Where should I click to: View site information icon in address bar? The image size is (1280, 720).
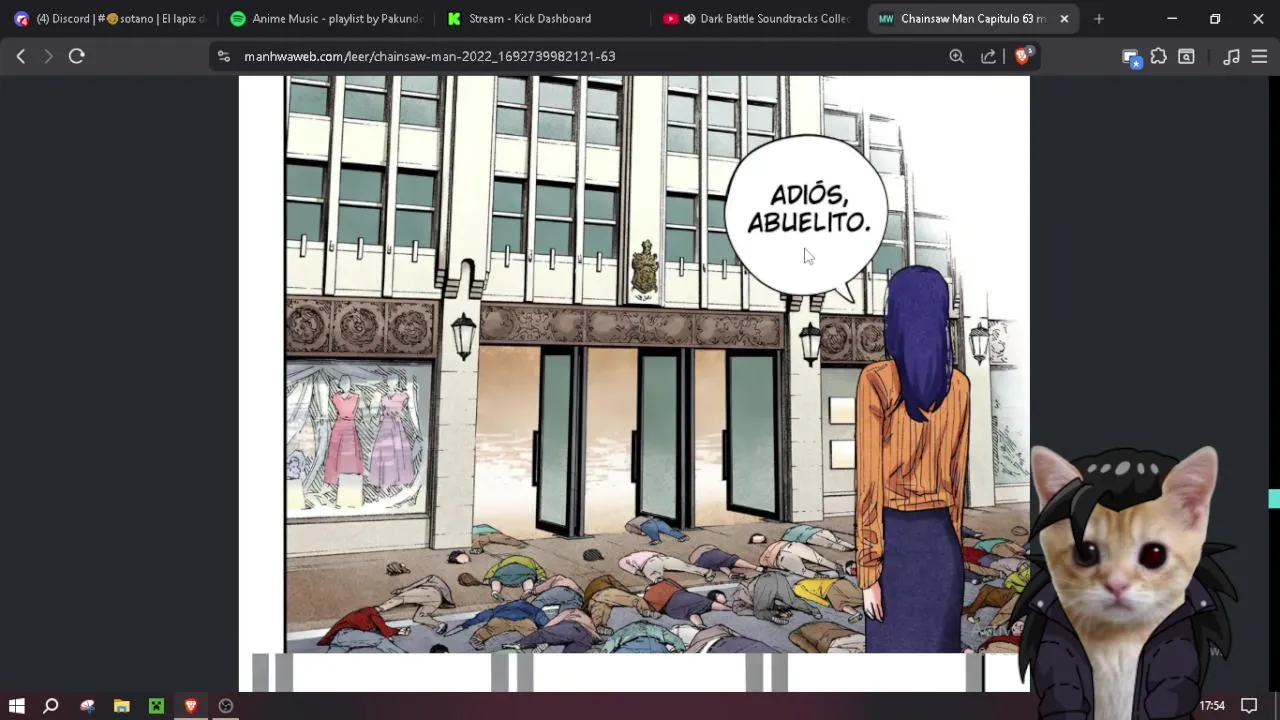click(x=224, y=57)
